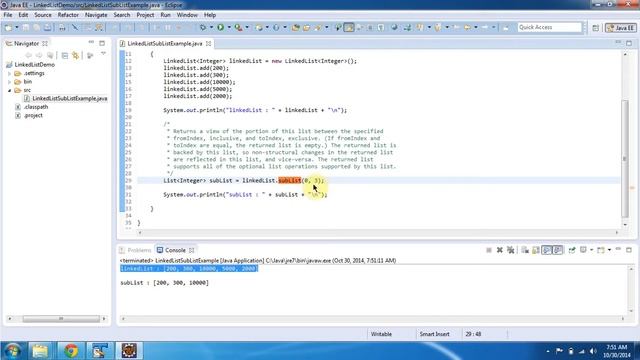Expand the bin folder
Screen dimensions: 640x360
(9, 82)
